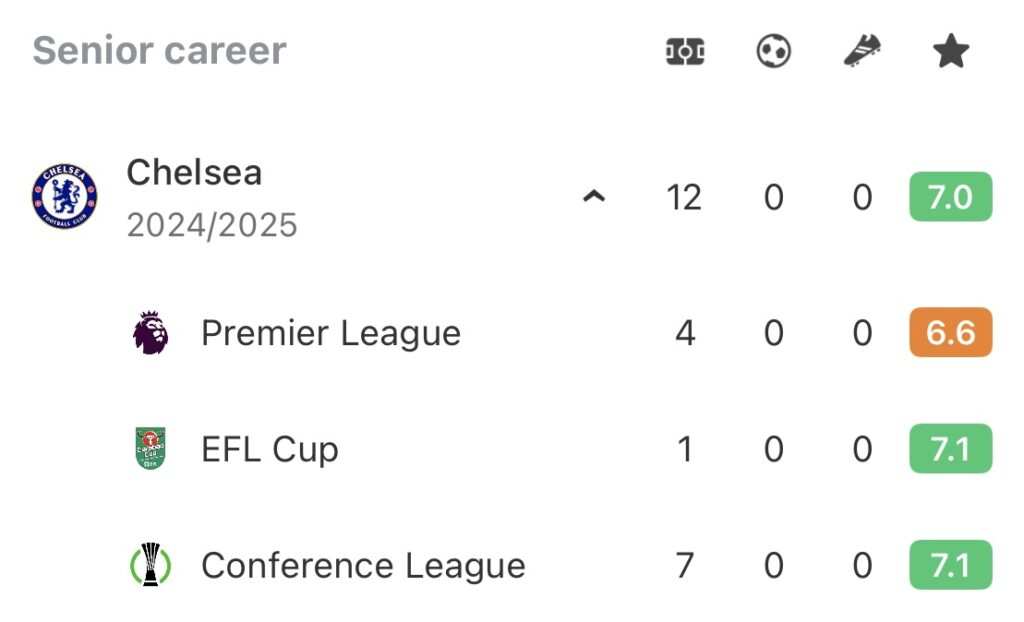Click the 12 total appearances value

(684, 197)
